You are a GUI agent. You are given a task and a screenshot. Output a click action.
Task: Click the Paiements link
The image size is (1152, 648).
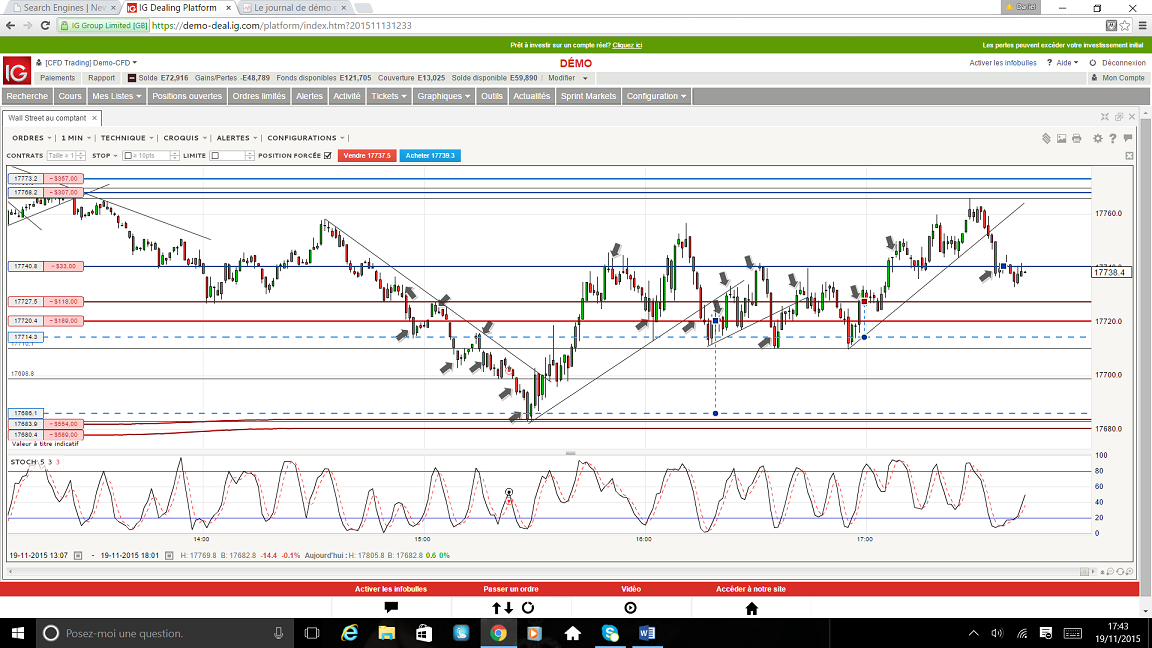pyautogui.click(x=57, y=78)
